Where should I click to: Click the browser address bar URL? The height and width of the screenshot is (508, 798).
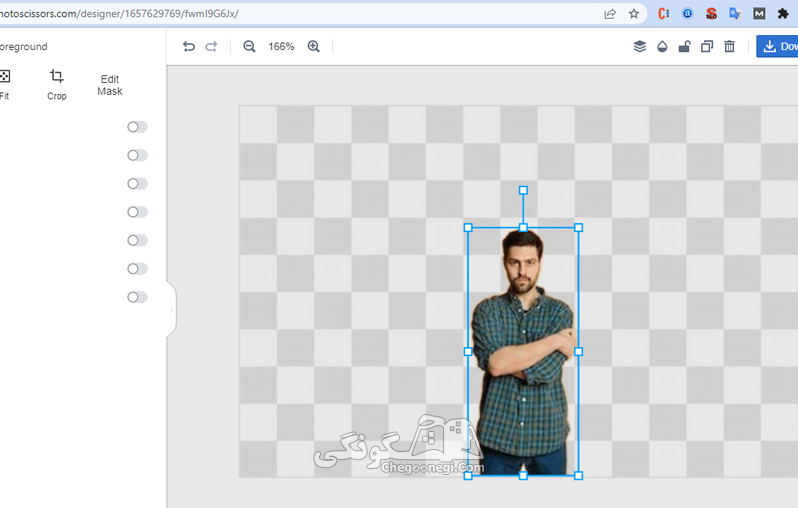click(120, 14)
